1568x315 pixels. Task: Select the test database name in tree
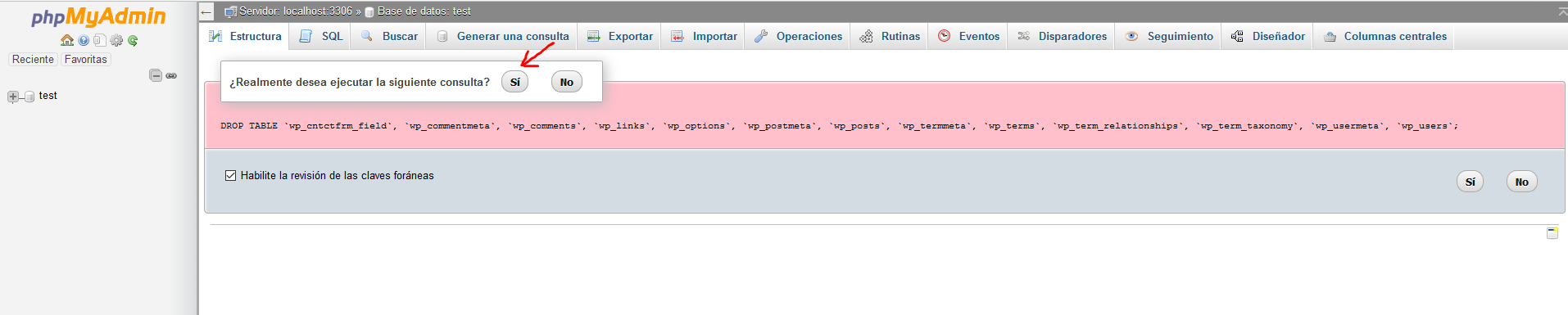point(48,96)
